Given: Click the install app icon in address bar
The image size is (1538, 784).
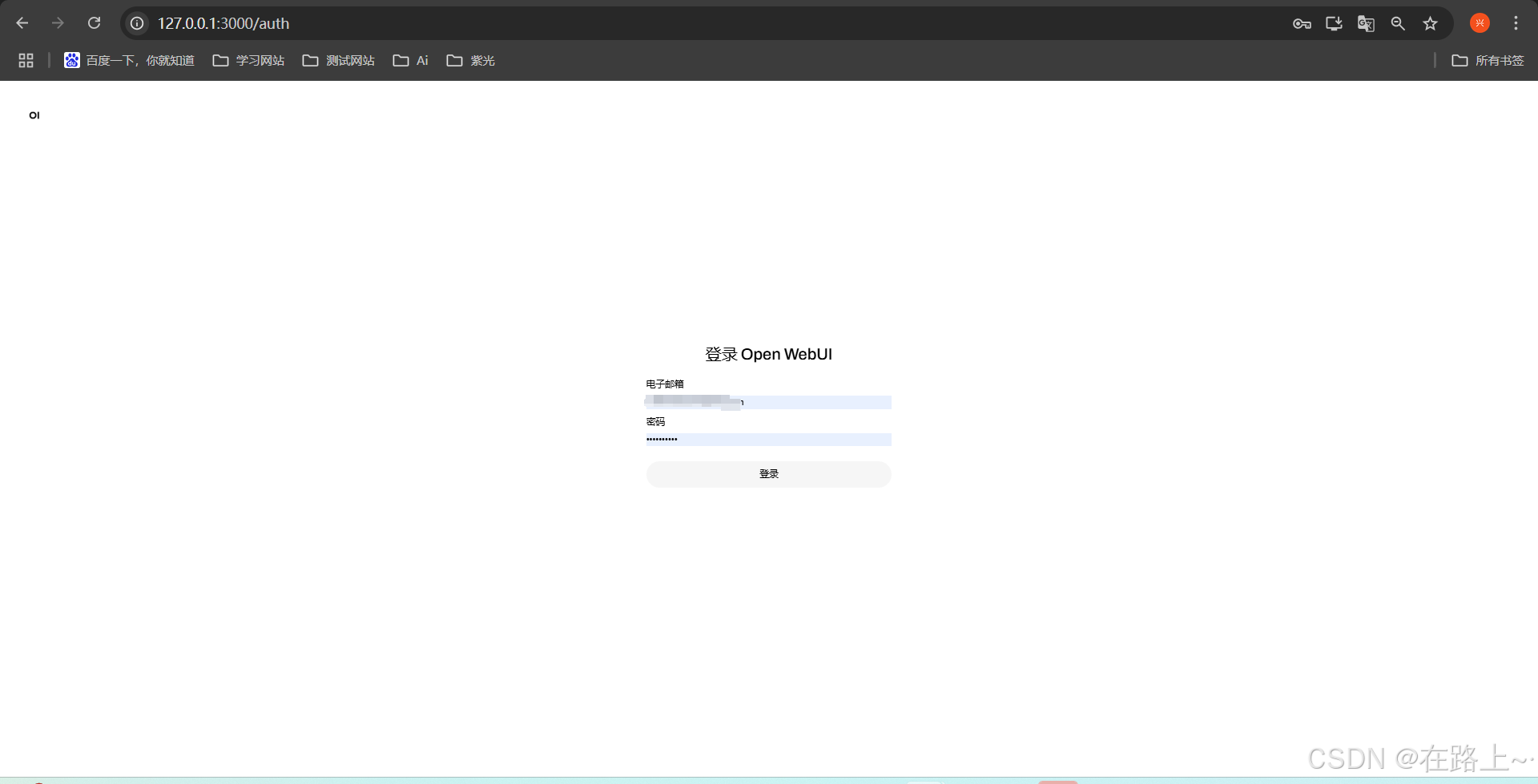Looking at the screenshot, I should pos(1334,23).
